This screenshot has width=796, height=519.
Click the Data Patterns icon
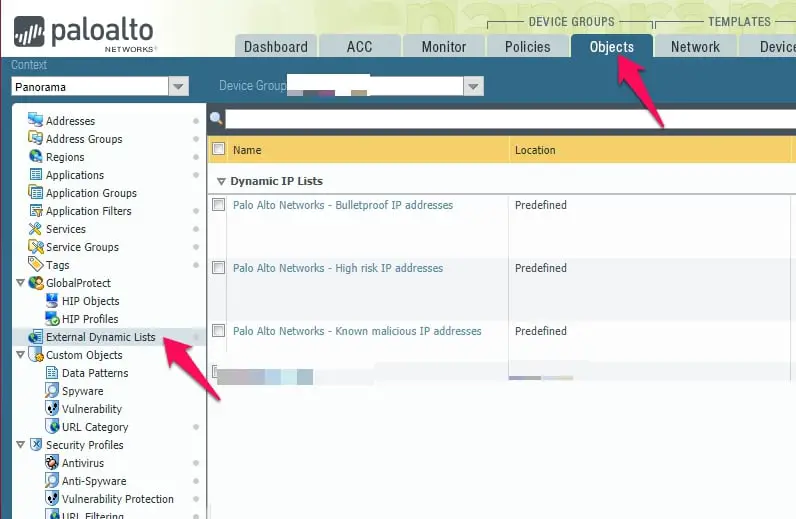(52, 373)
